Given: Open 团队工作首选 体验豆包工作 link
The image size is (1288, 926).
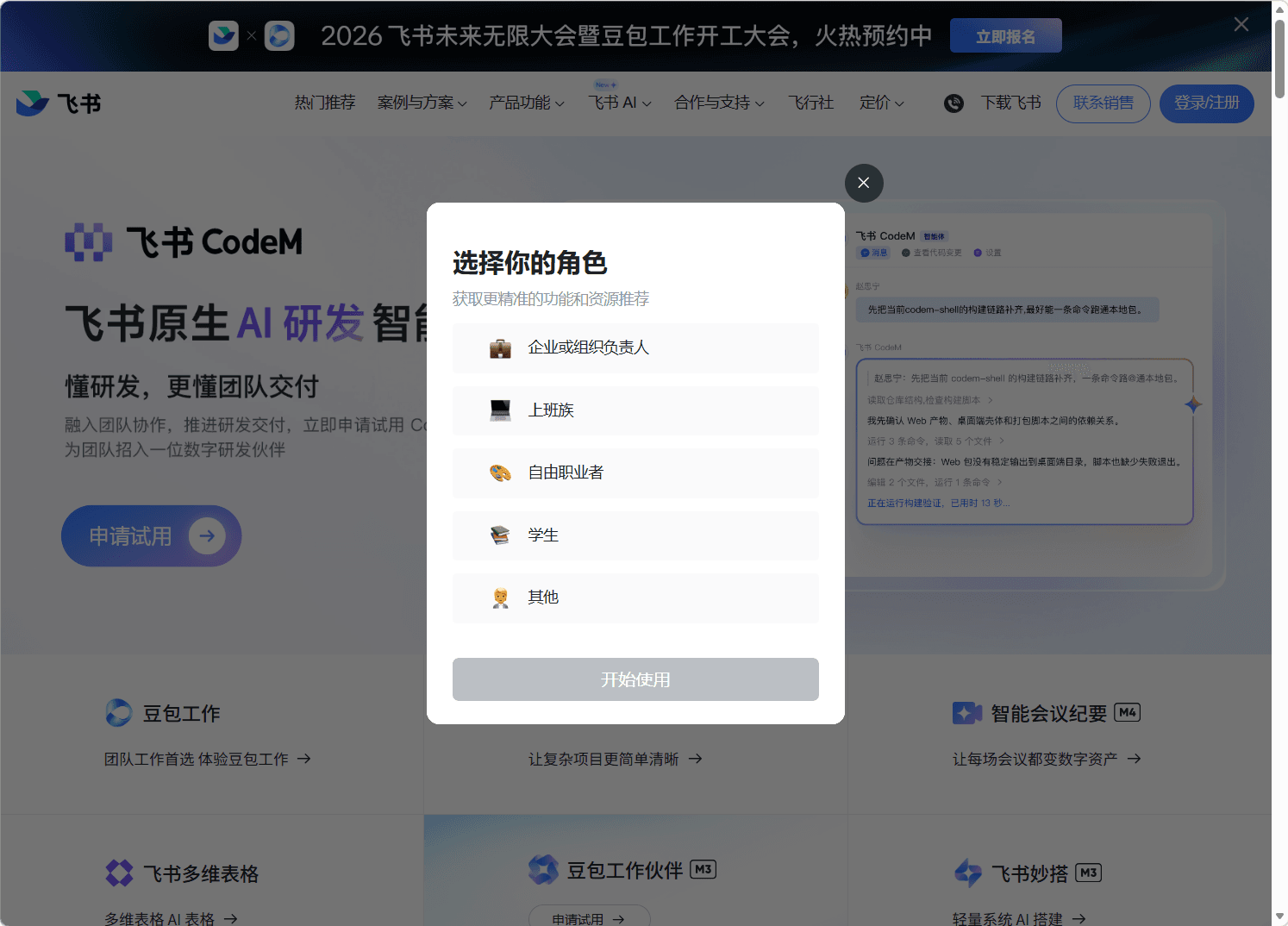Looking at the screenshot, I should point(207,759).
